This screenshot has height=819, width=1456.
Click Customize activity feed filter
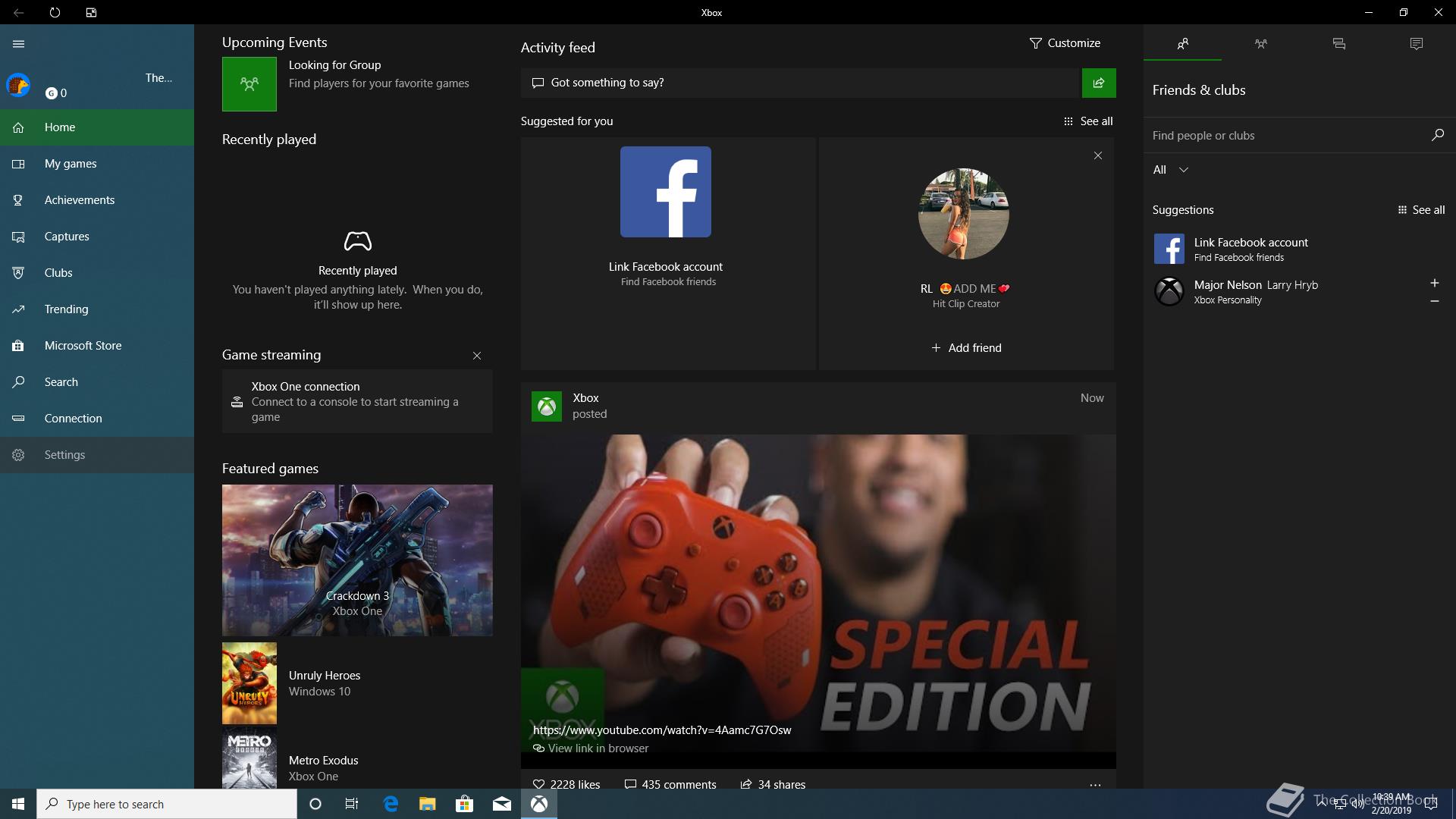coord(1065,43)
